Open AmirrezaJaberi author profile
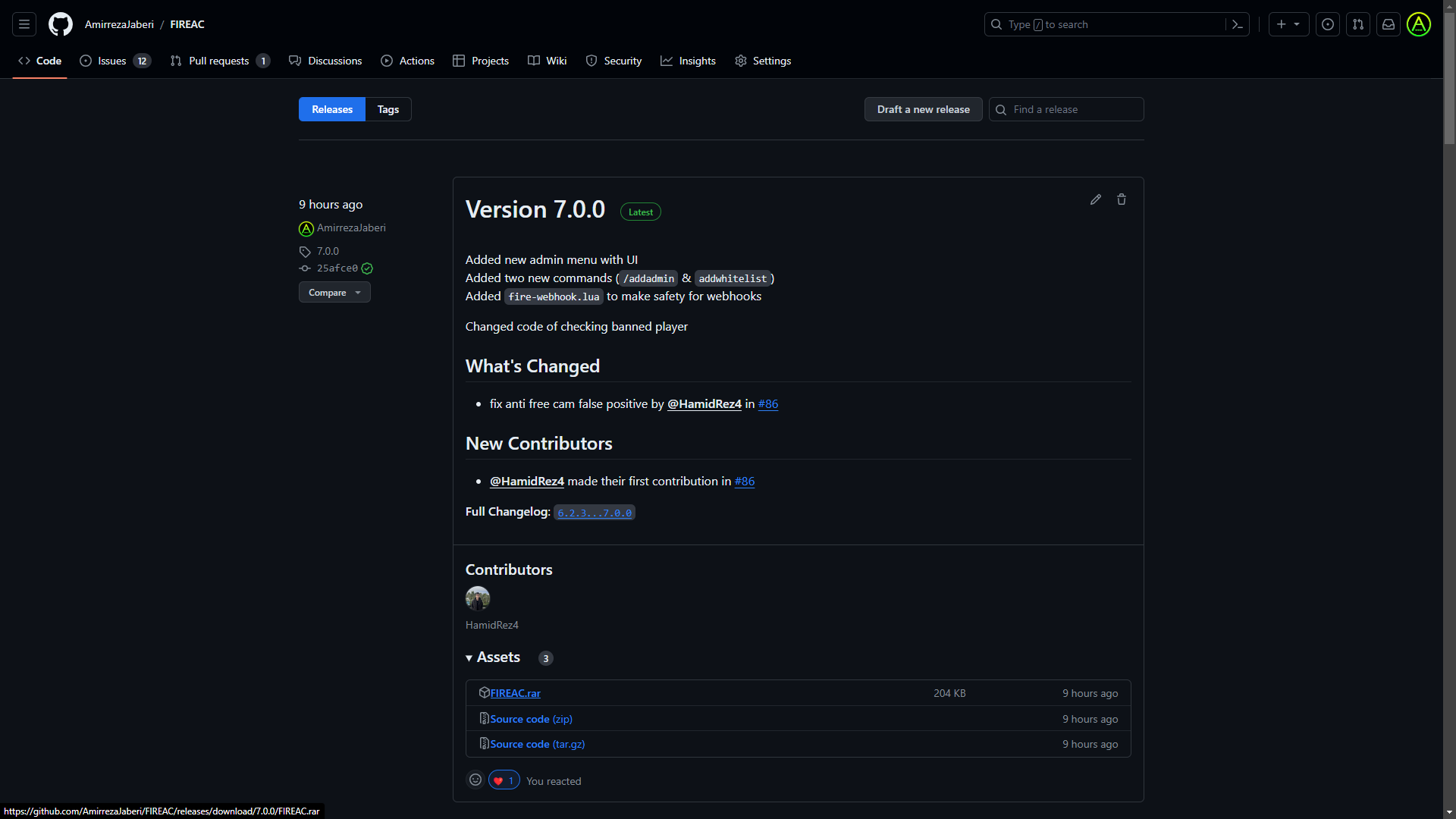This screenshot has width=1456, height=819. click(x=351, y=227)
